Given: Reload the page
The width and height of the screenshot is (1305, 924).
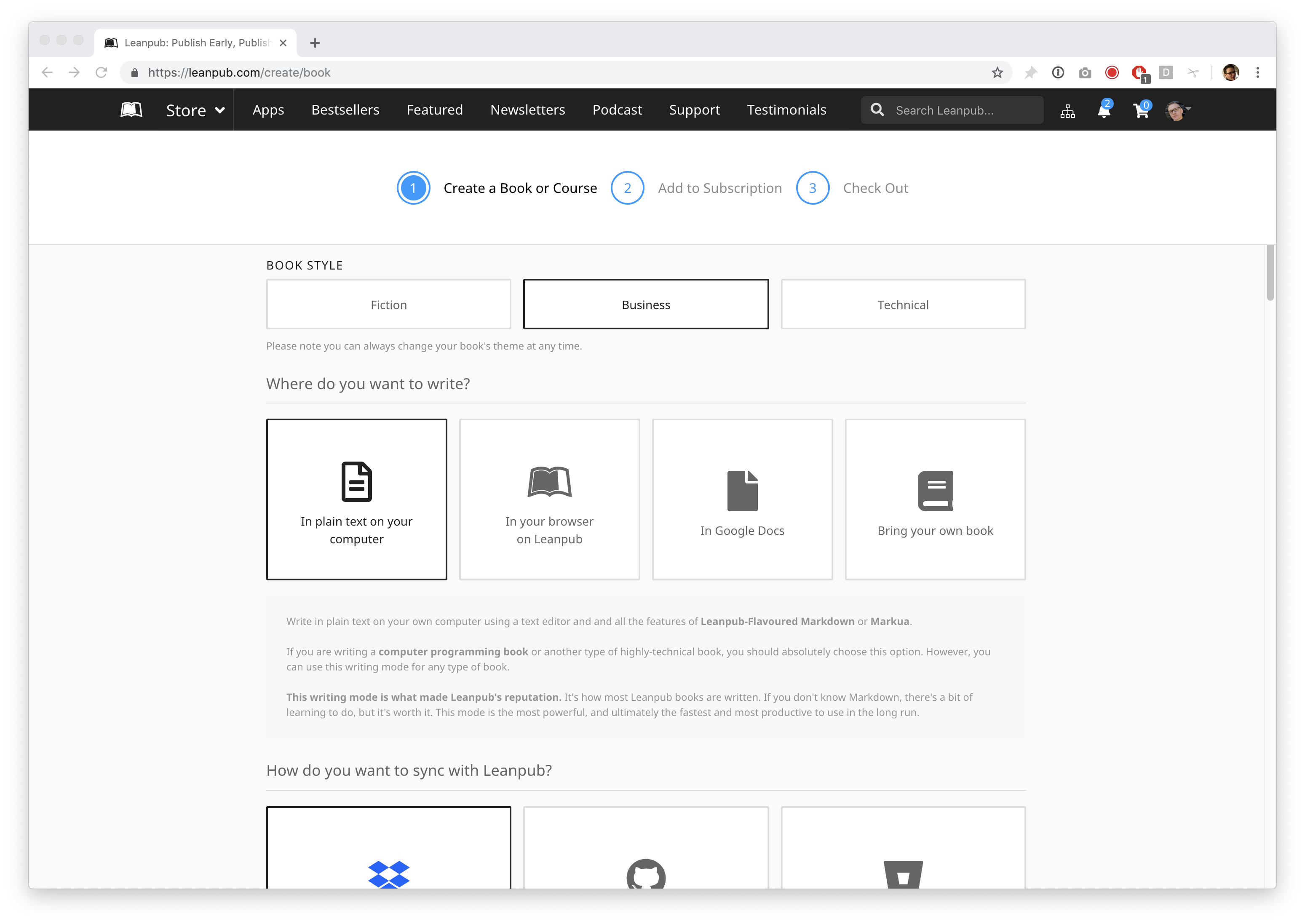Looking at the screenshot, I should tap(101, 73).
